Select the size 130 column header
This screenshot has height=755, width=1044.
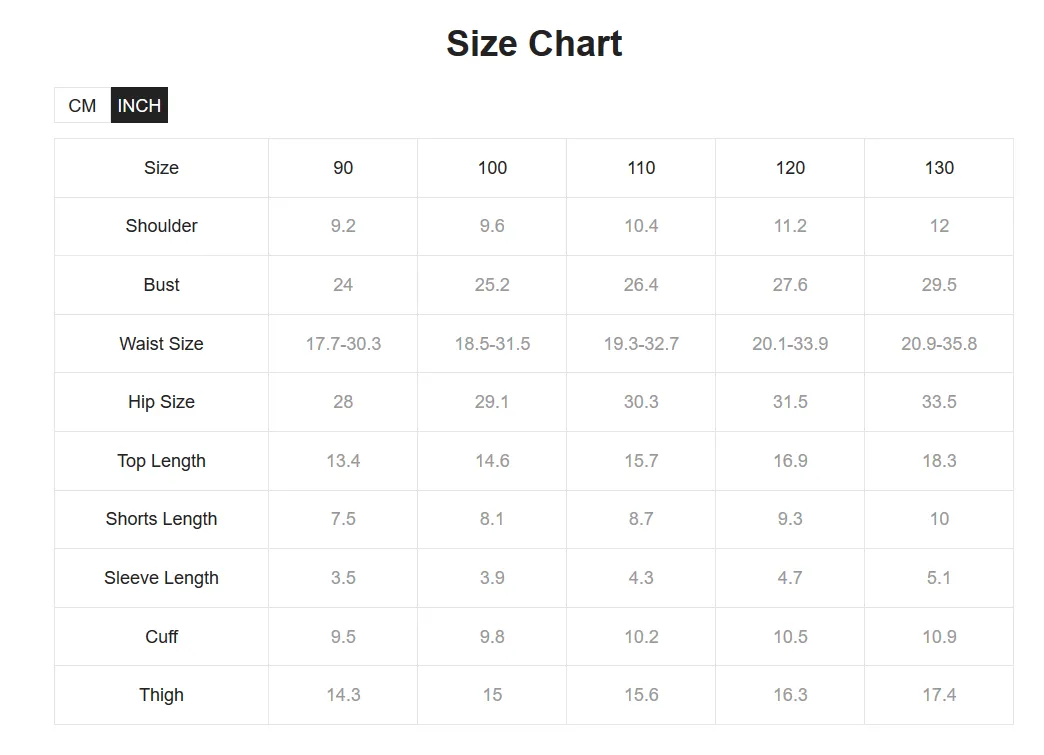[939, 168]
